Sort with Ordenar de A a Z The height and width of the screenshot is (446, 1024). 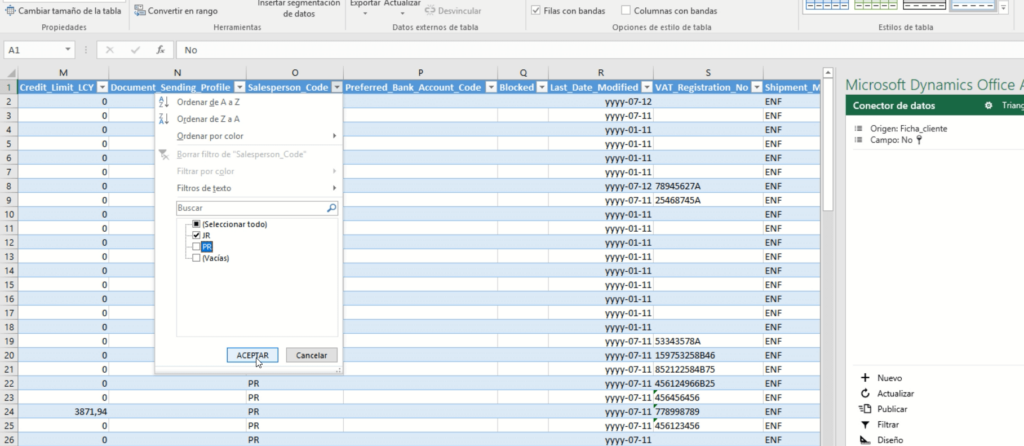[208, 103]
